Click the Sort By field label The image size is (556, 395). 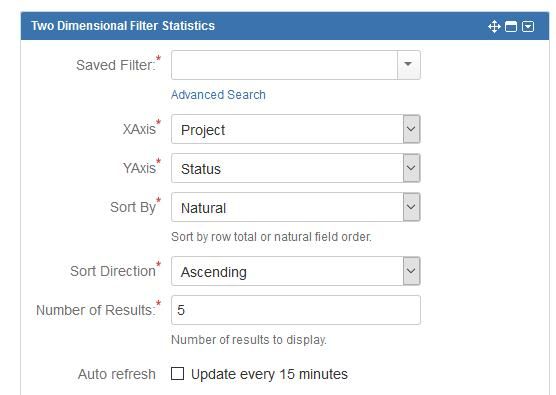[133, 207]
